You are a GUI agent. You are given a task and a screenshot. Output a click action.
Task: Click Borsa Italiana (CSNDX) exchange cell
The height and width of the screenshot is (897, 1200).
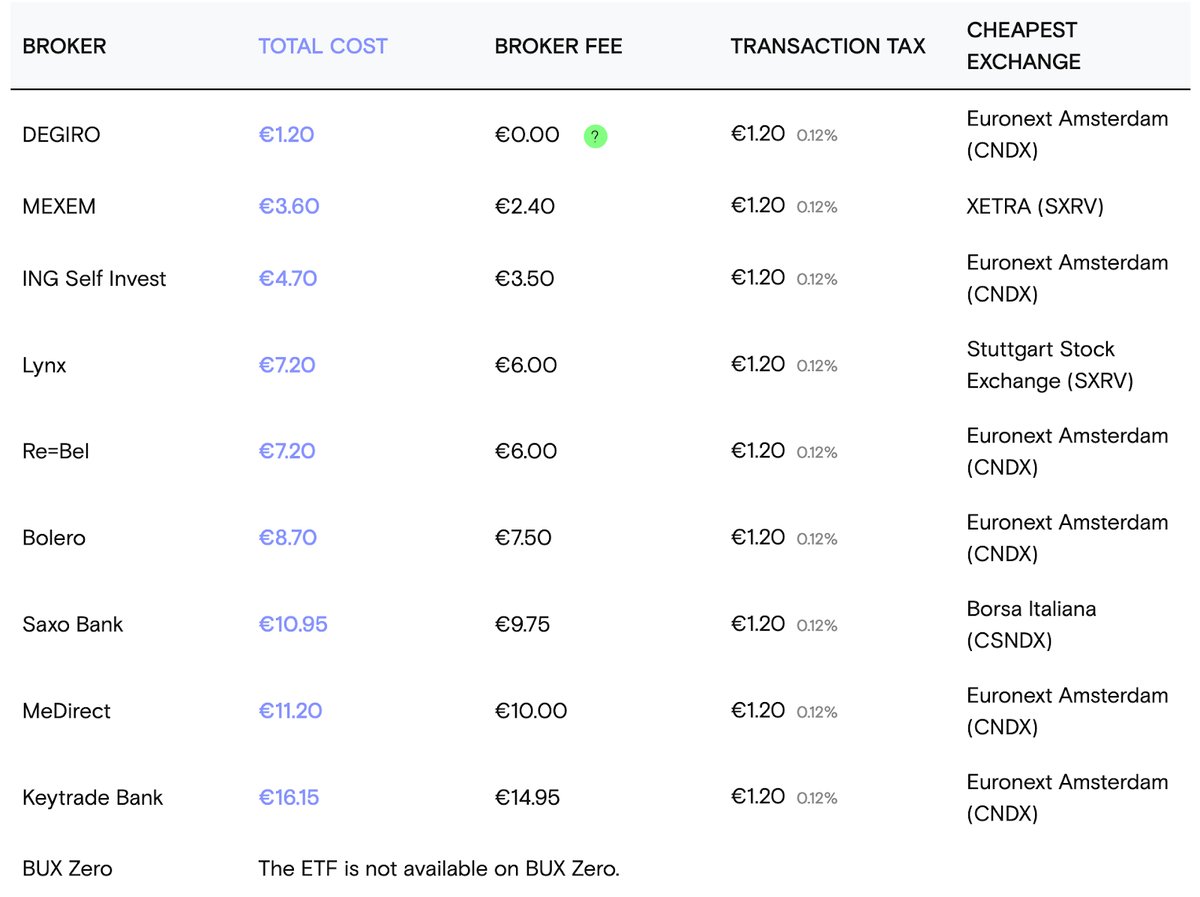1031,624
